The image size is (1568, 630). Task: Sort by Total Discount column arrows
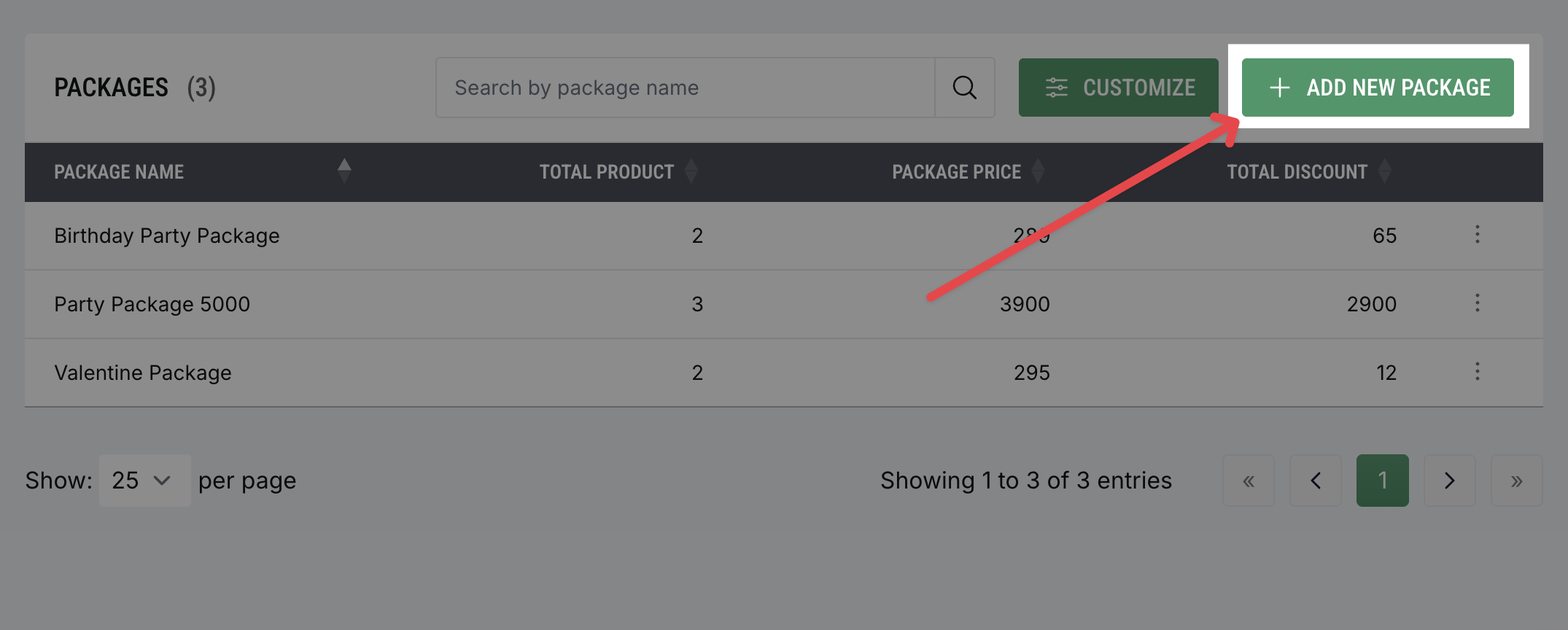[1384, 172]
